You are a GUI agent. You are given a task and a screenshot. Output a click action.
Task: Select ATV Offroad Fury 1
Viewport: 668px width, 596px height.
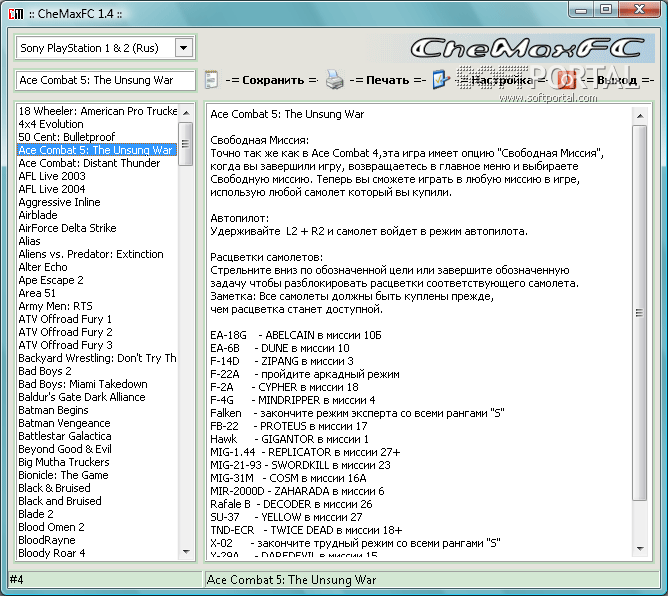coord(97,319)
